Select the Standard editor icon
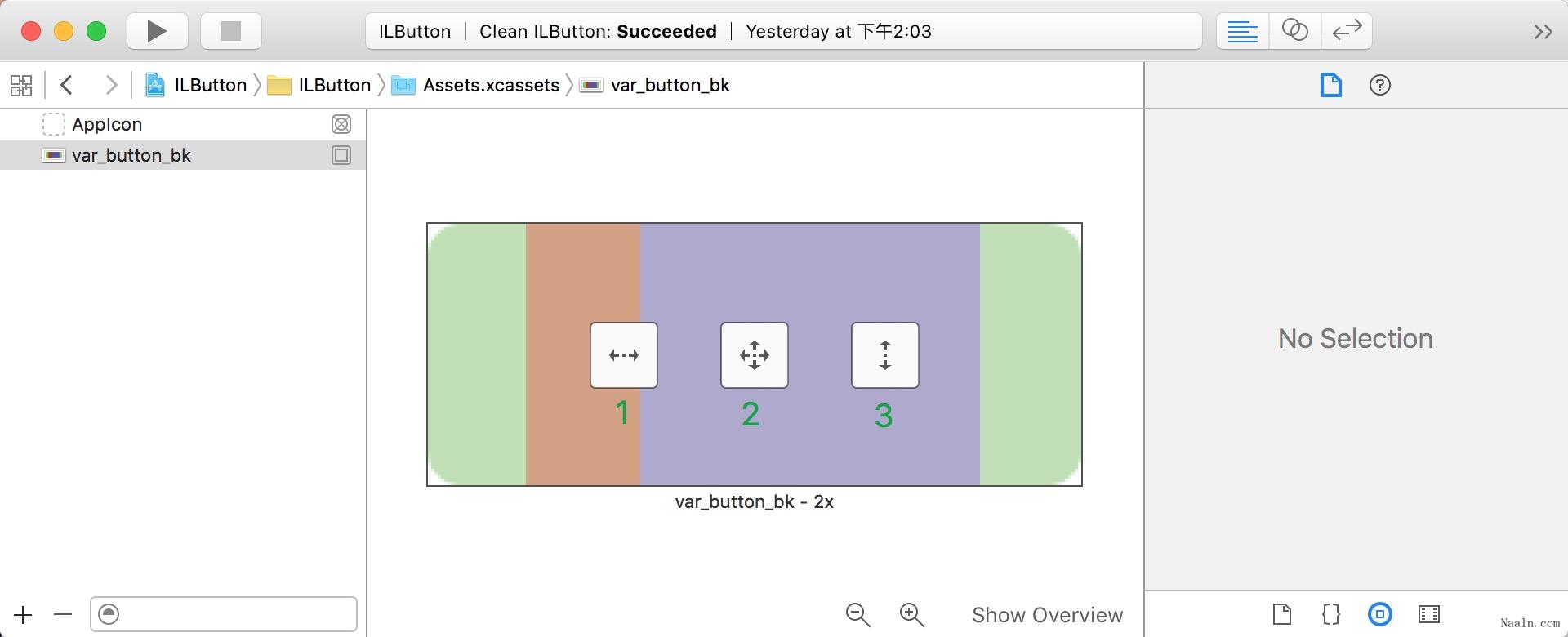 [x=1242, y=31]
